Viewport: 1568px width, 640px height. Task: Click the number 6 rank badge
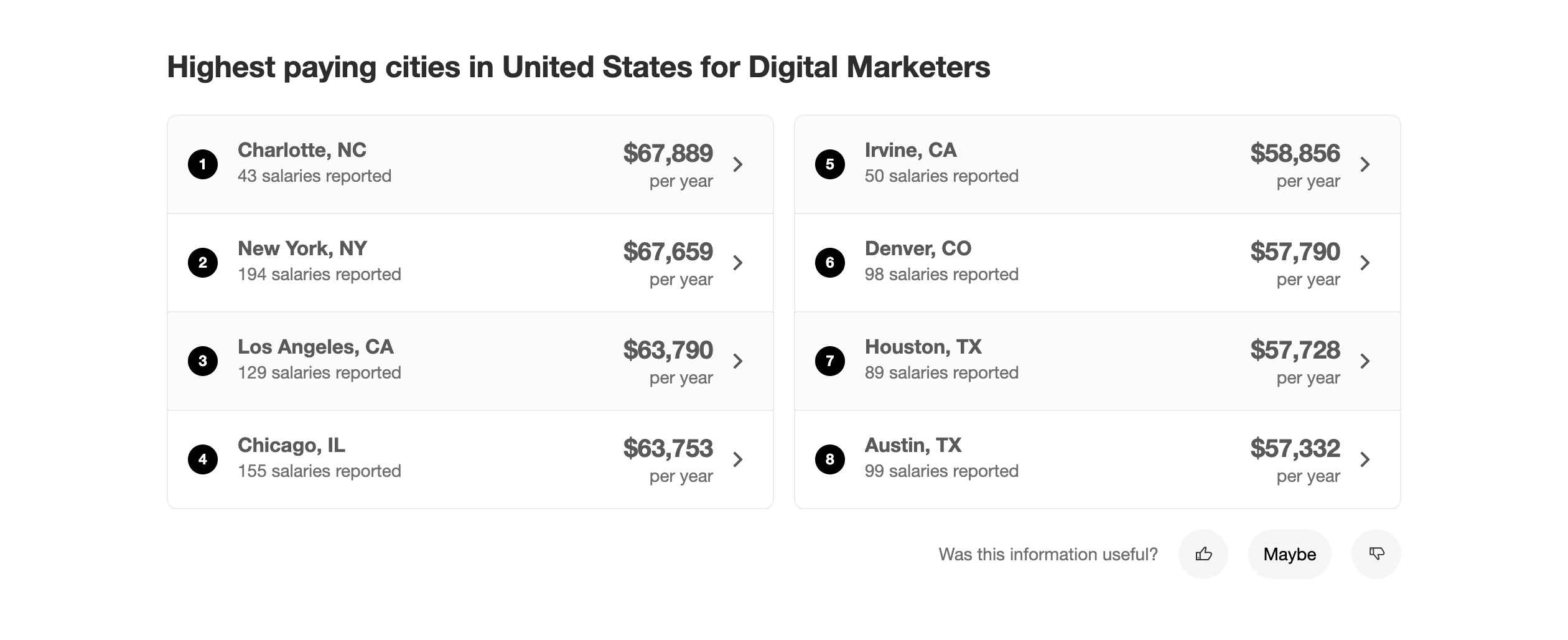[x=830, y=263]
